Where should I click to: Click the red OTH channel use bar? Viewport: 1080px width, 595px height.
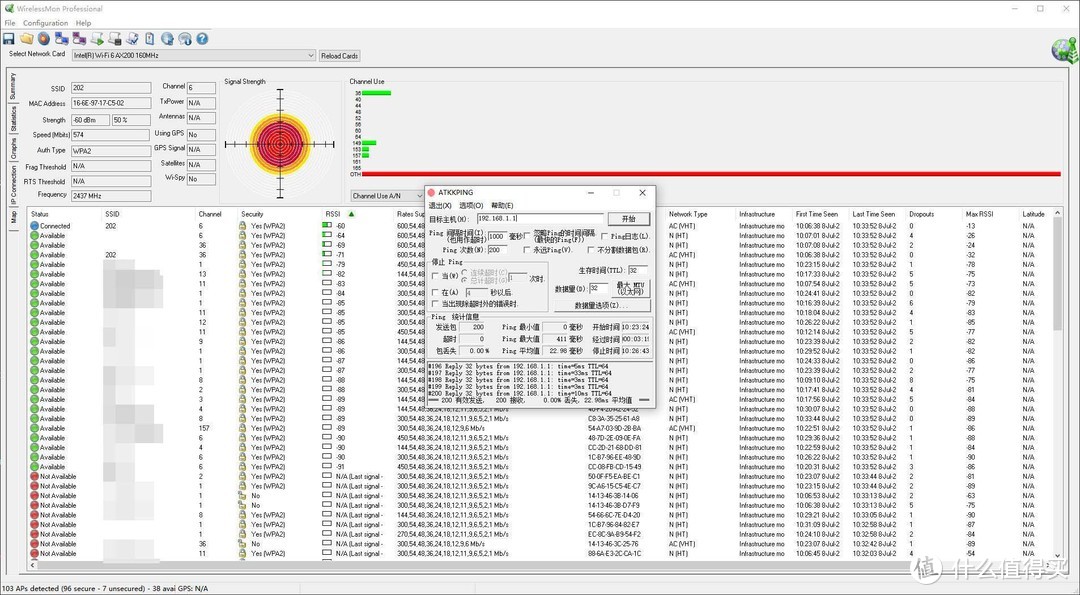pos(711,174)
